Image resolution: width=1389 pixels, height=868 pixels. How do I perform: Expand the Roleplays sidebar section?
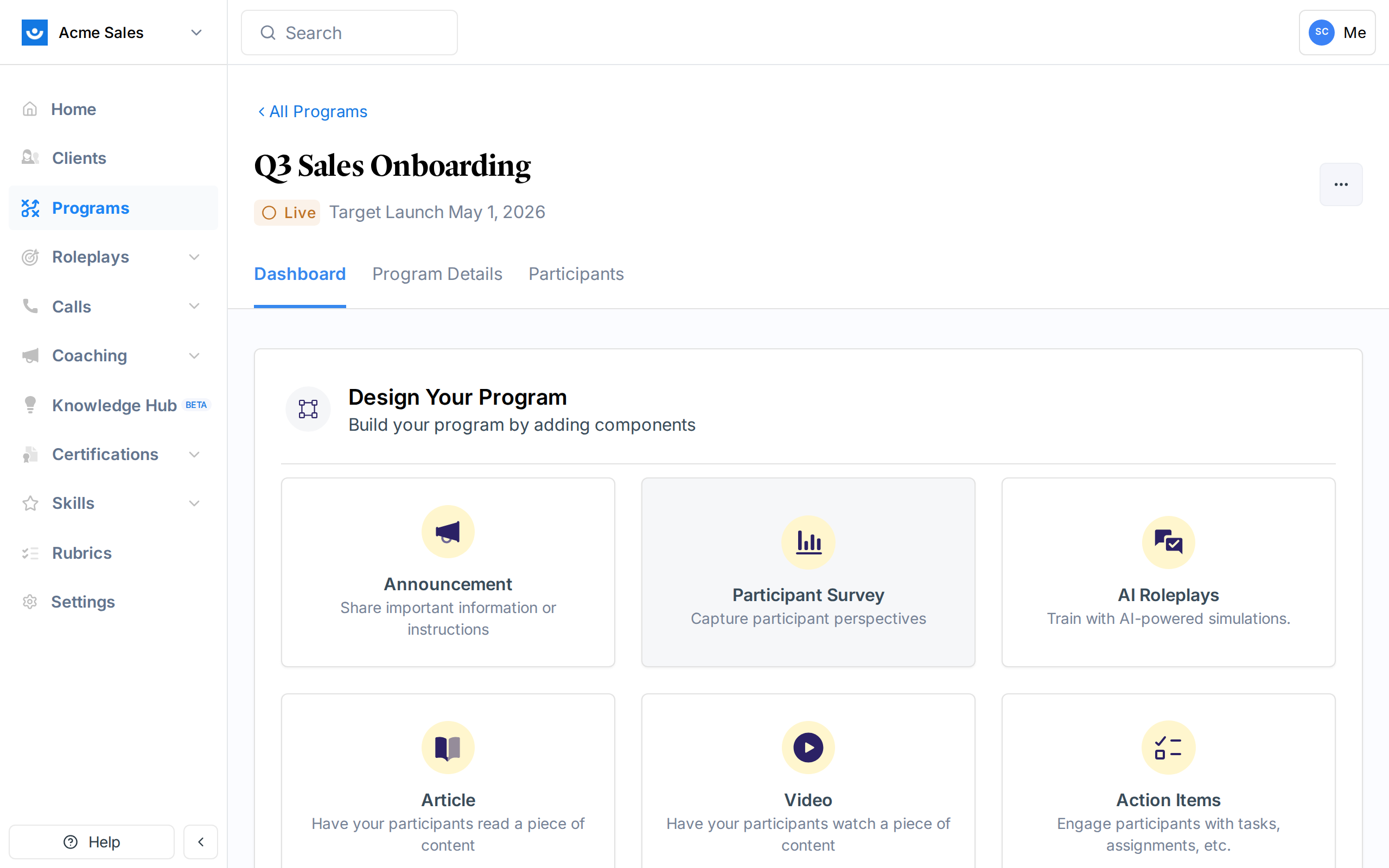pyautogui.click(x=195, y=257)
